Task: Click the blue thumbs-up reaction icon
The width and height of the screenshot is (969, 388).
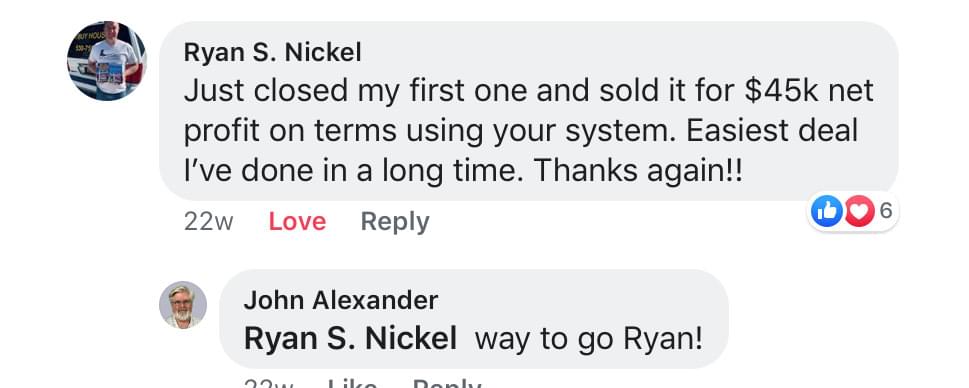Action: [827, 211]
